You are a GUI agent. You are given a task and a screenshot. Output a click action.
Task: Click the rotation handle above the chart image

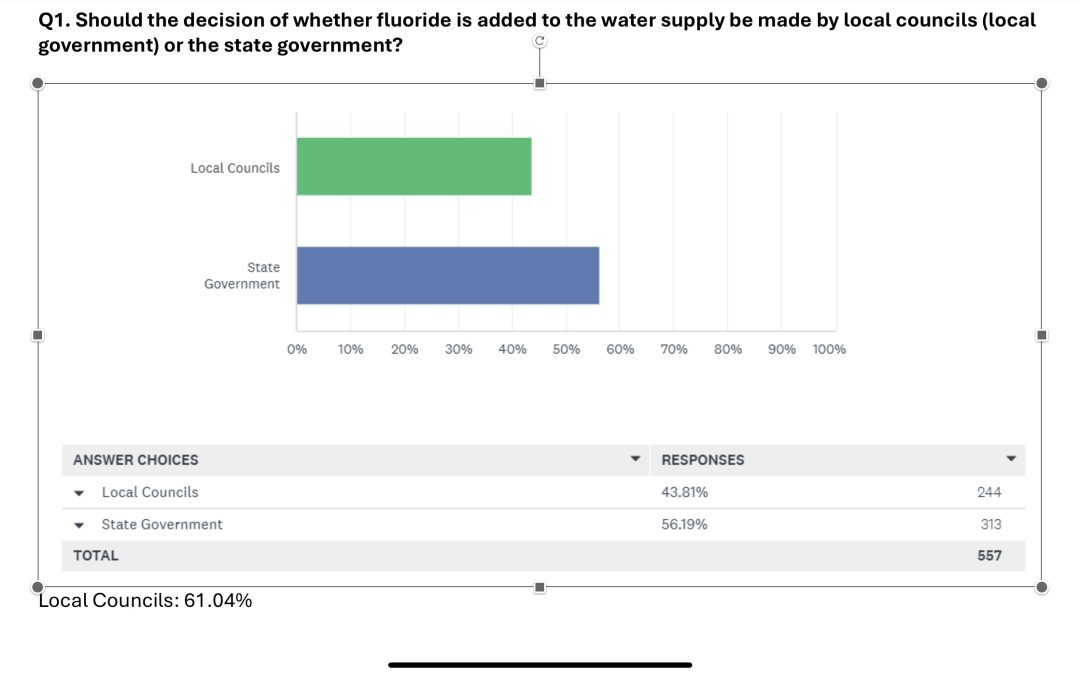[x=540, y=41]
